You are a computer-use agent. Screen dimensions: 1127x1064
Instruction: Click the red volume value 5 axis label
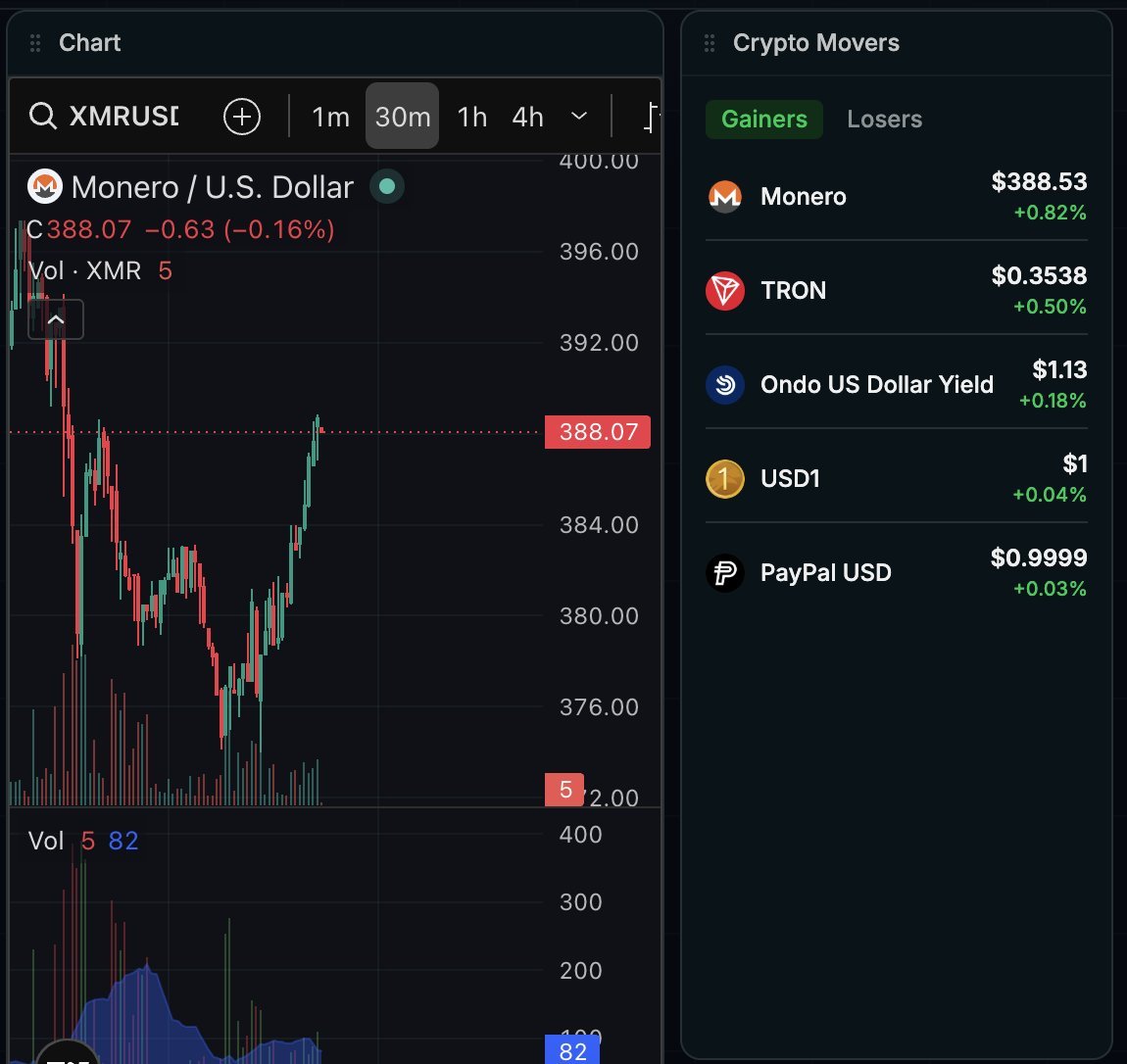pyautogui.click(x=564, y=790)
